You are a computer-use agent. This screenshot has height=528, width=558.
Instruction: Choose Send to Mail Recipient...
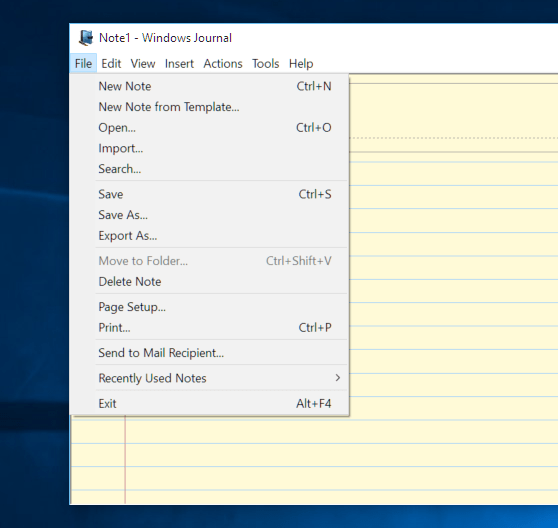click(210, 353)
